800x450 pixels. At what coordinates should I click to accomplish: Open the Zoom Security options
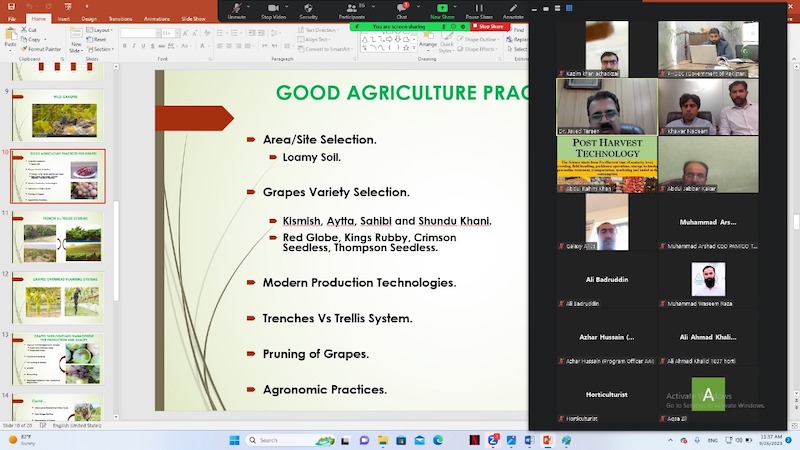tap(309, 10)
